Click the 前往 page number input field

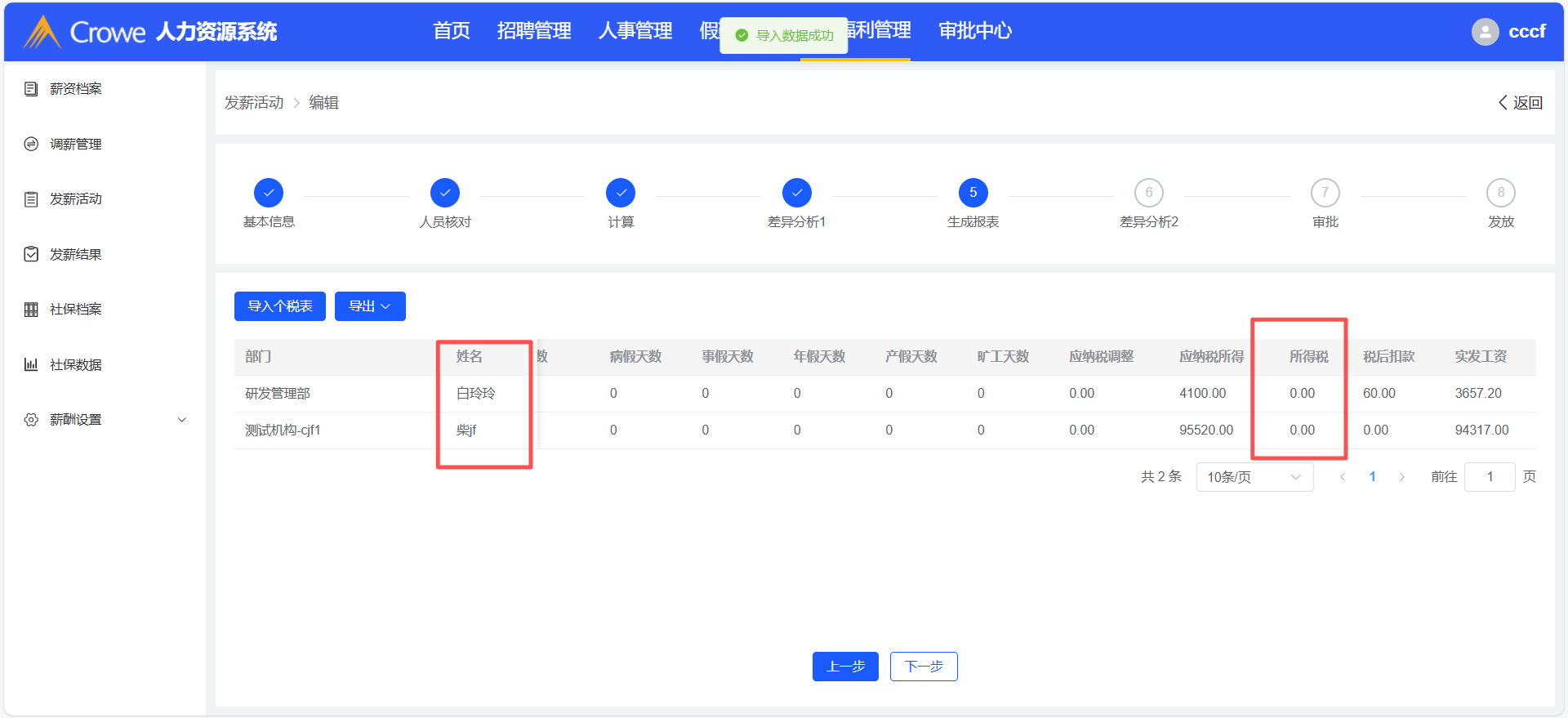(1490, 477)
